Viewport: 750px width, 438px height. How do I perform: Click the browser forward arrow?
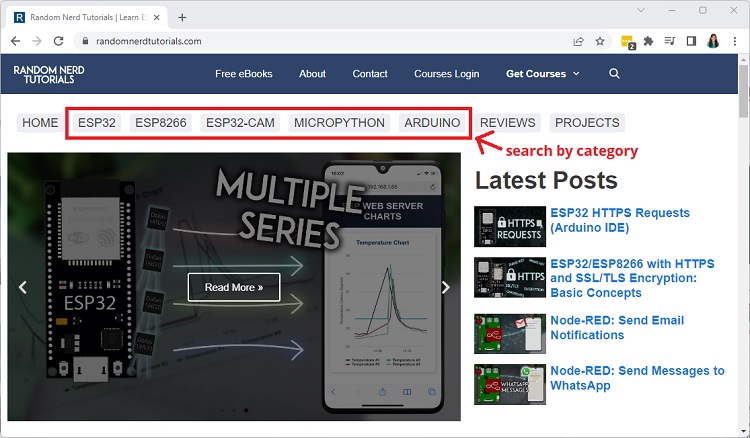coord(37,41)
